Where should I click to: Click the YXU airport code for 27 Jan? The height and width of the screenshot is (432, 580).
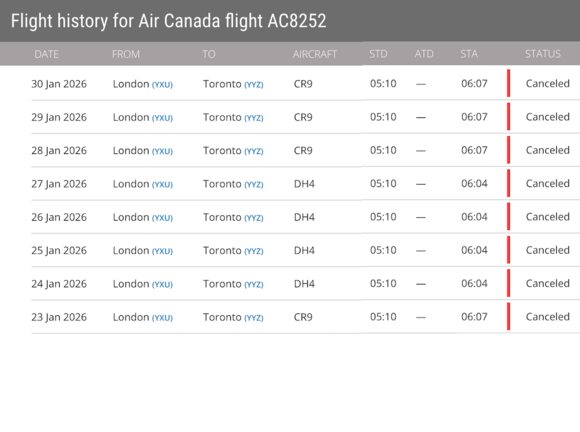162,185
